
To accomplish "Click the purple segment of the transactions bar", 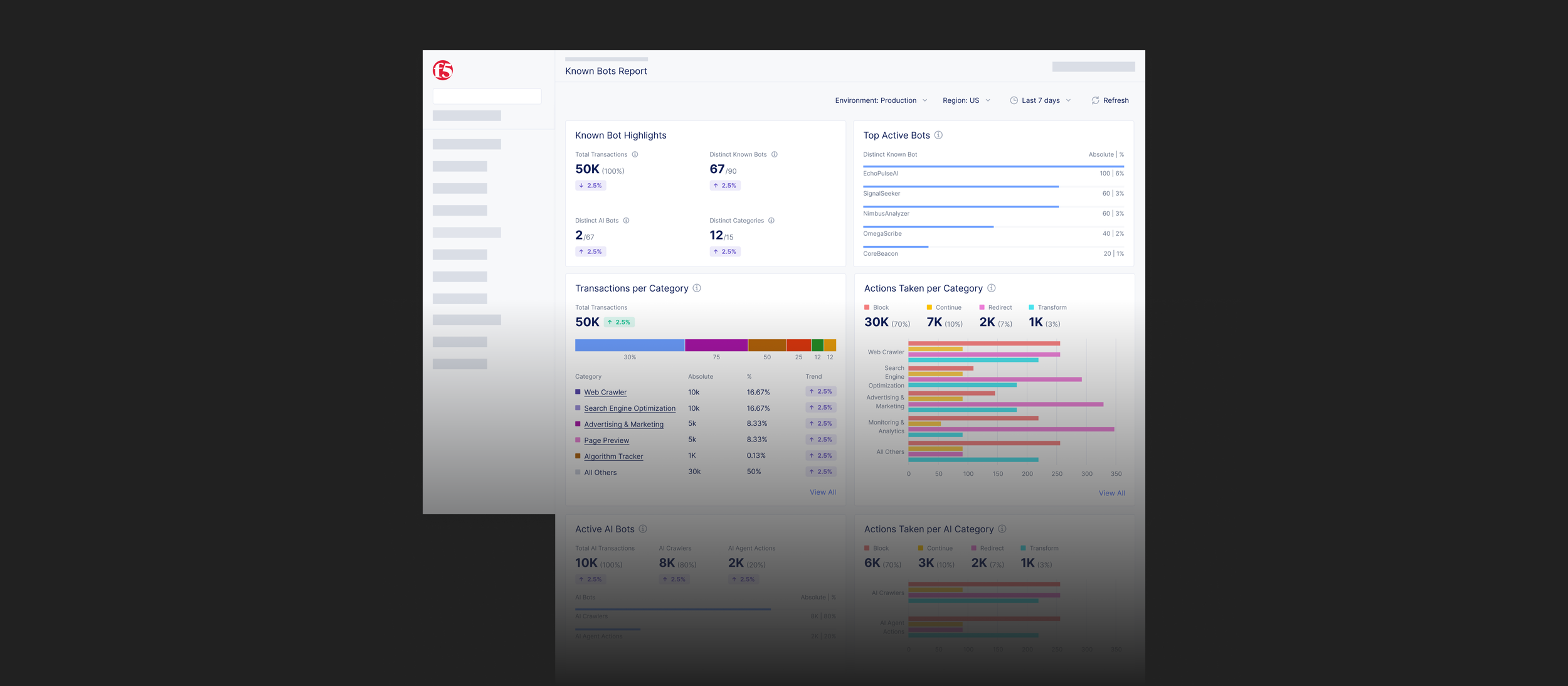I will [716, 345].
